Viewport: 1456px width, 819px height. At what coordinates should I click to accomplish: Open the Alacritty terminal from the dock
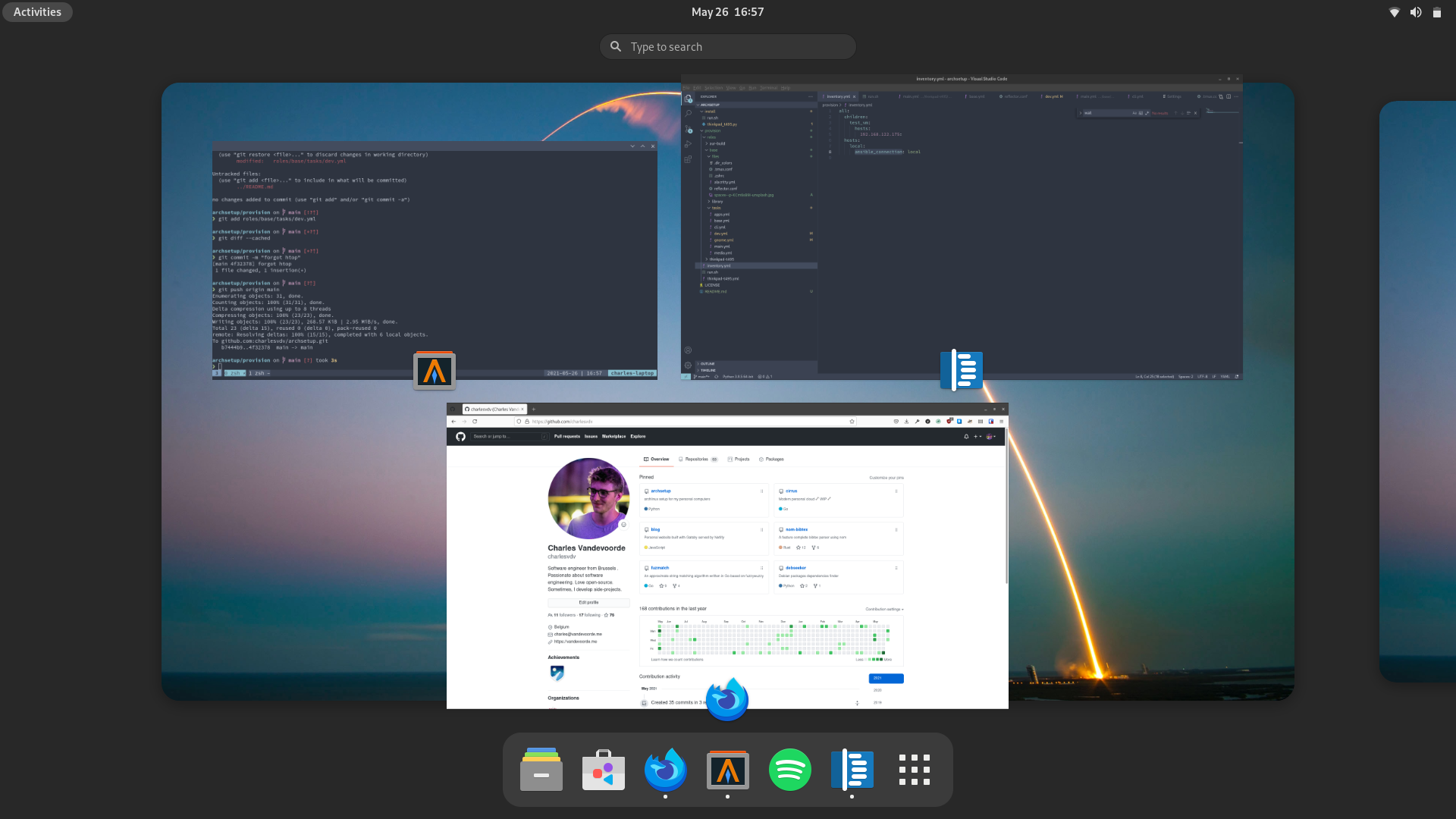click(x=727, y=770)
